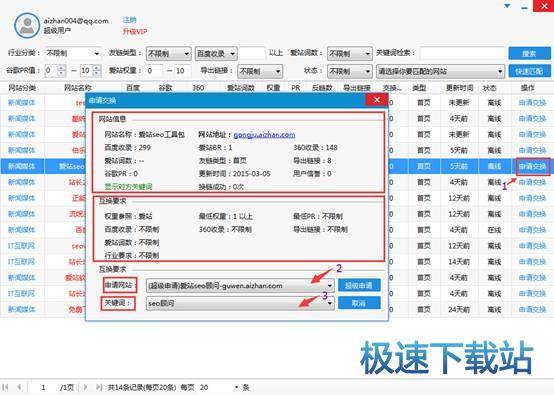Sort by 更新时间 column header
The image size is (554, 395).
pos(459,88)
